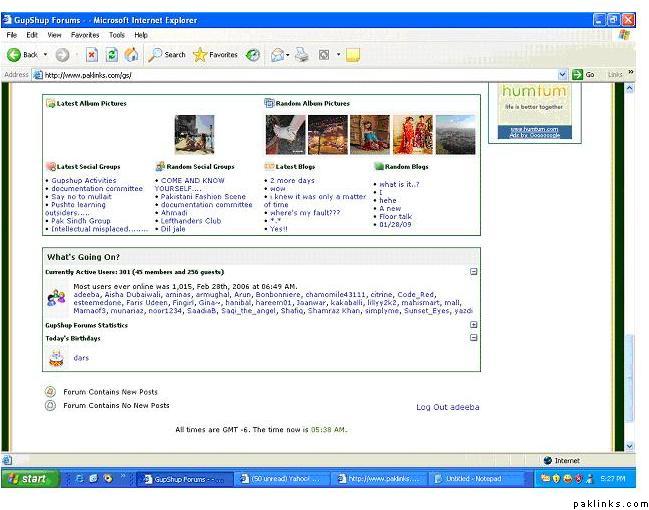
Task: Open the Gupshup Activities social group link
Action: tap(84, 181)
